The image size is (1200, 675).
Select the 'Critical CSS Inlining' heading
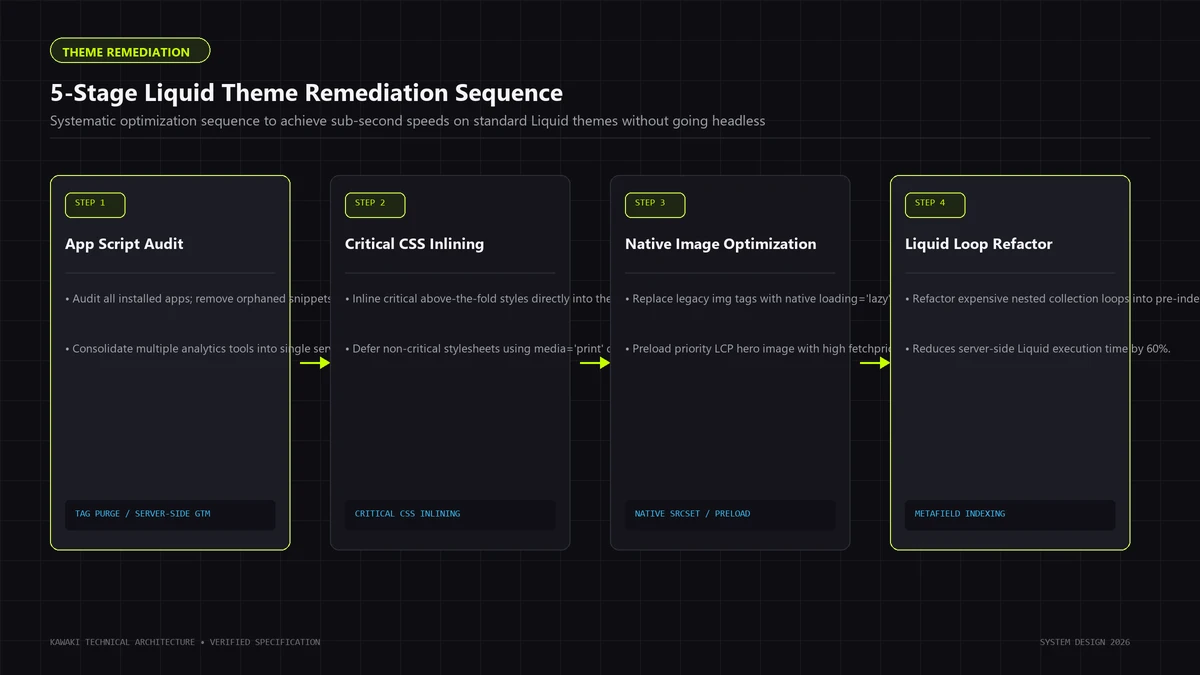414,244
